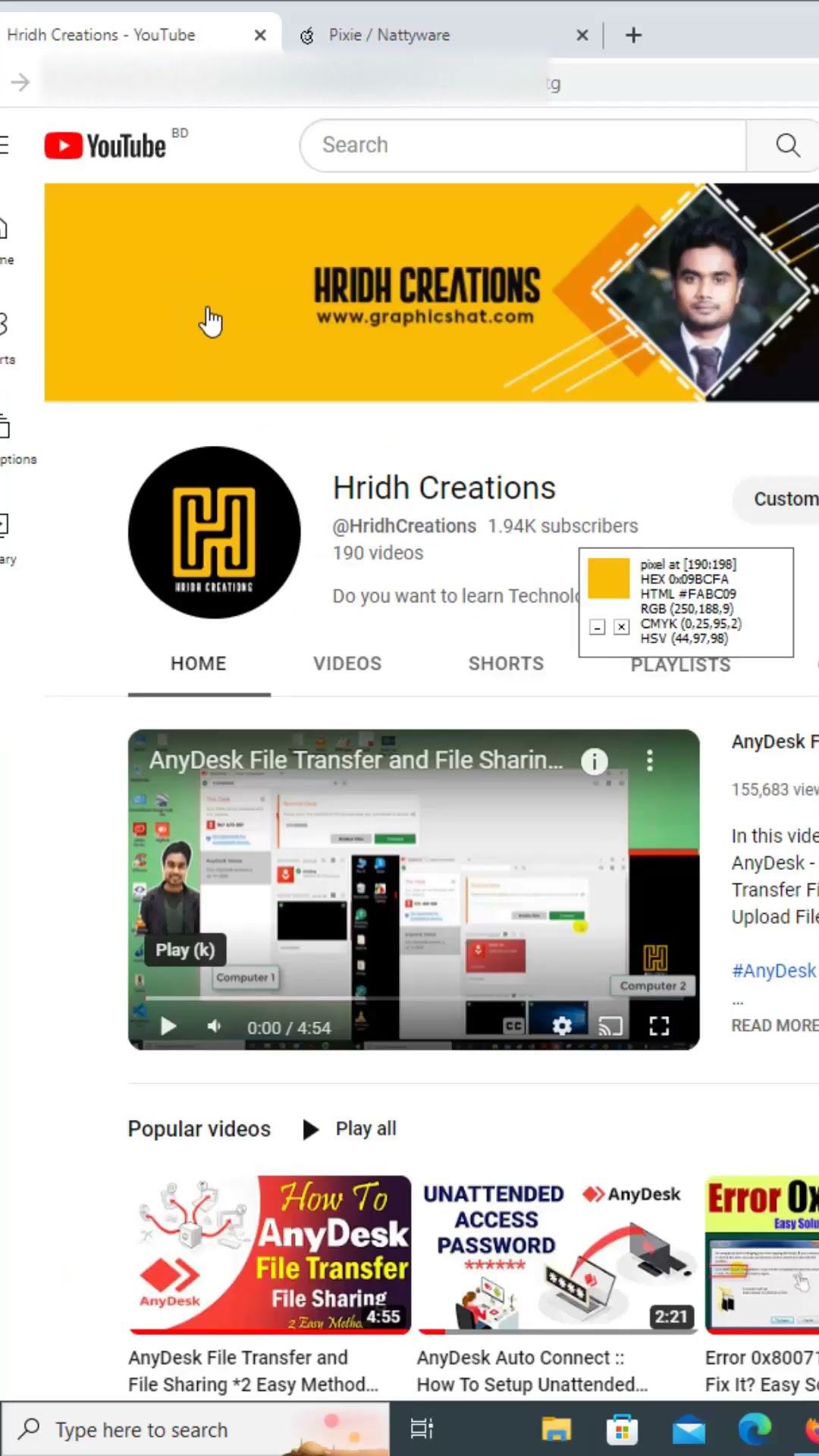Image resolution: width=819 pixels, height=1456 pixels.
Task: Open the featured video's three-dot menu
Action: click(650, 761)
